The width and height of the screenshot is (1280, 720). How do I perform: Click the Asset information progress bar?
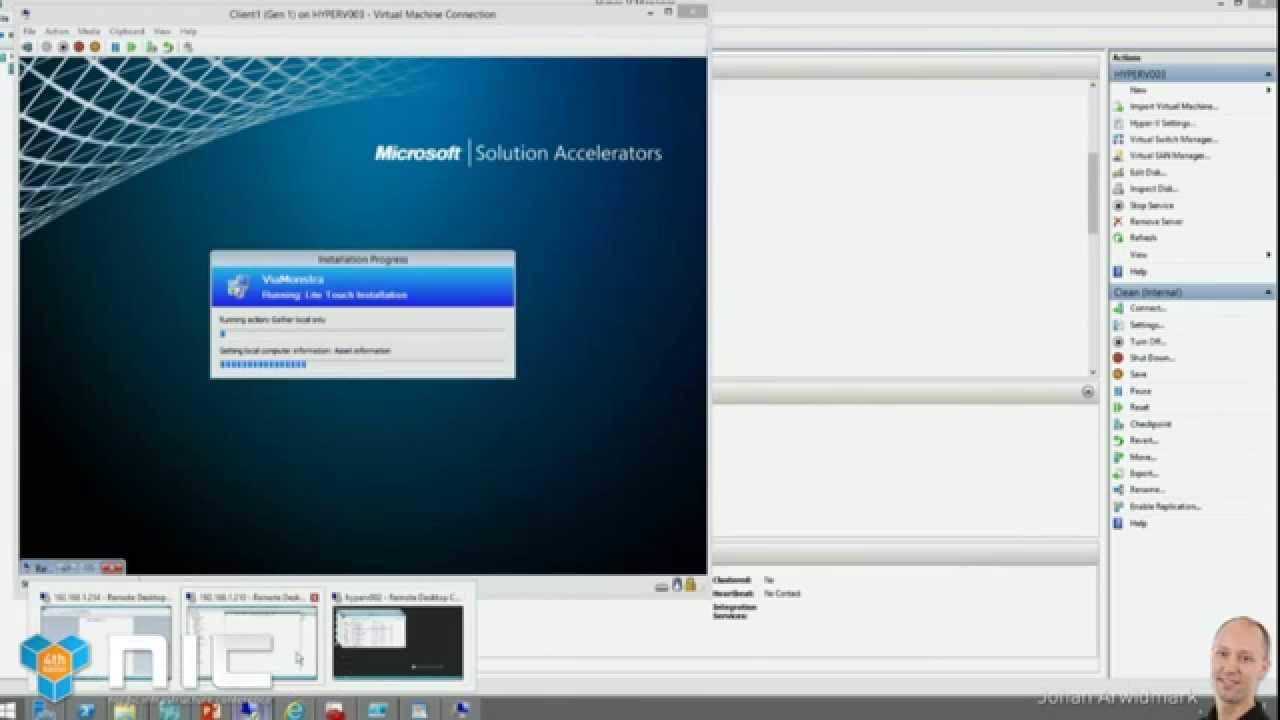click(362, 364)
